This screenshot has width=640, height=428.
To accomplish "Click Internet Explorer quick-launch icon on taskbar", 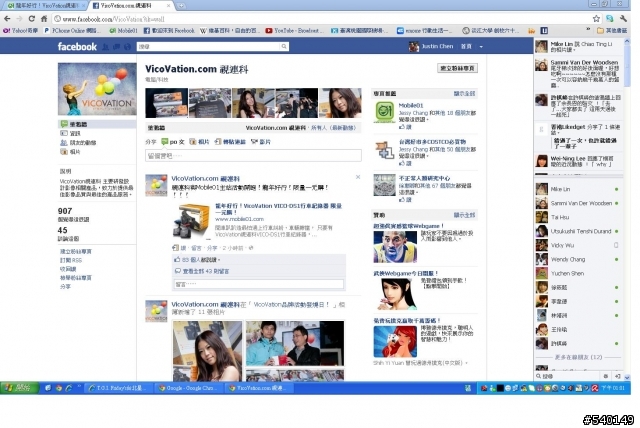I will click(69, 388).
